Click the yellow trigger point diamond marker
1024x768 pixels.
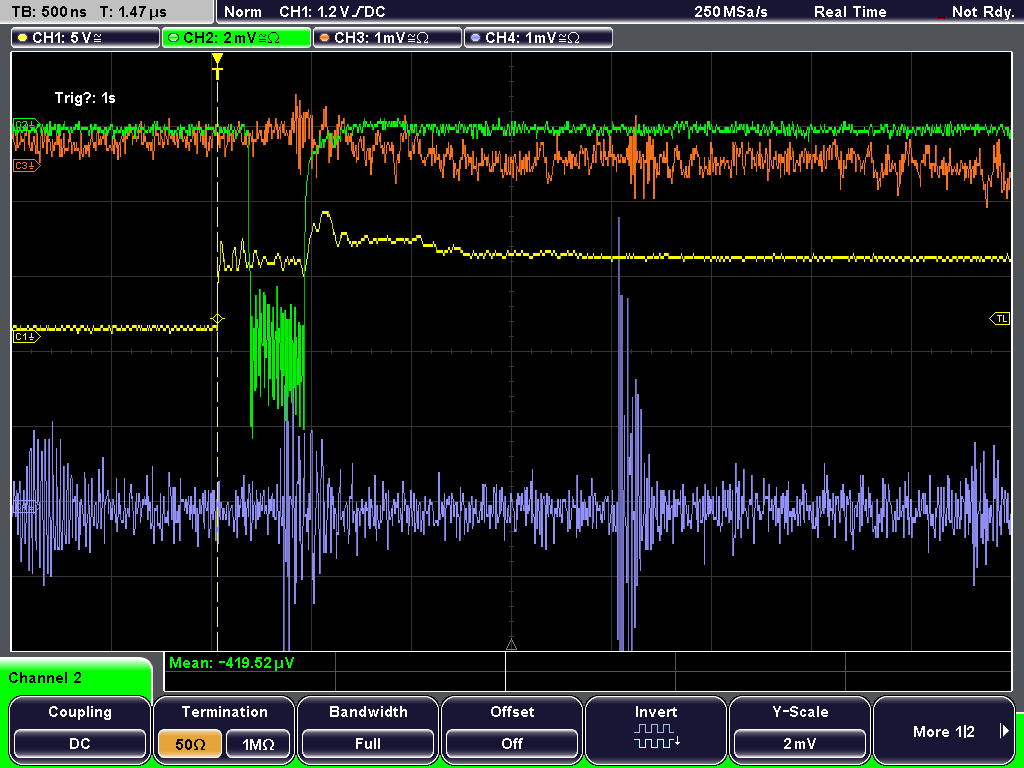point(217,319)
